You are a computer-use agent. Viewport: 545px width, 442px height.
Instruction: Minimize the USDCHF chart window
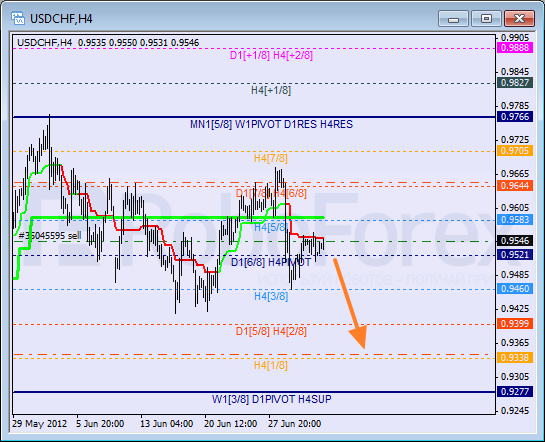coord(453,19)
